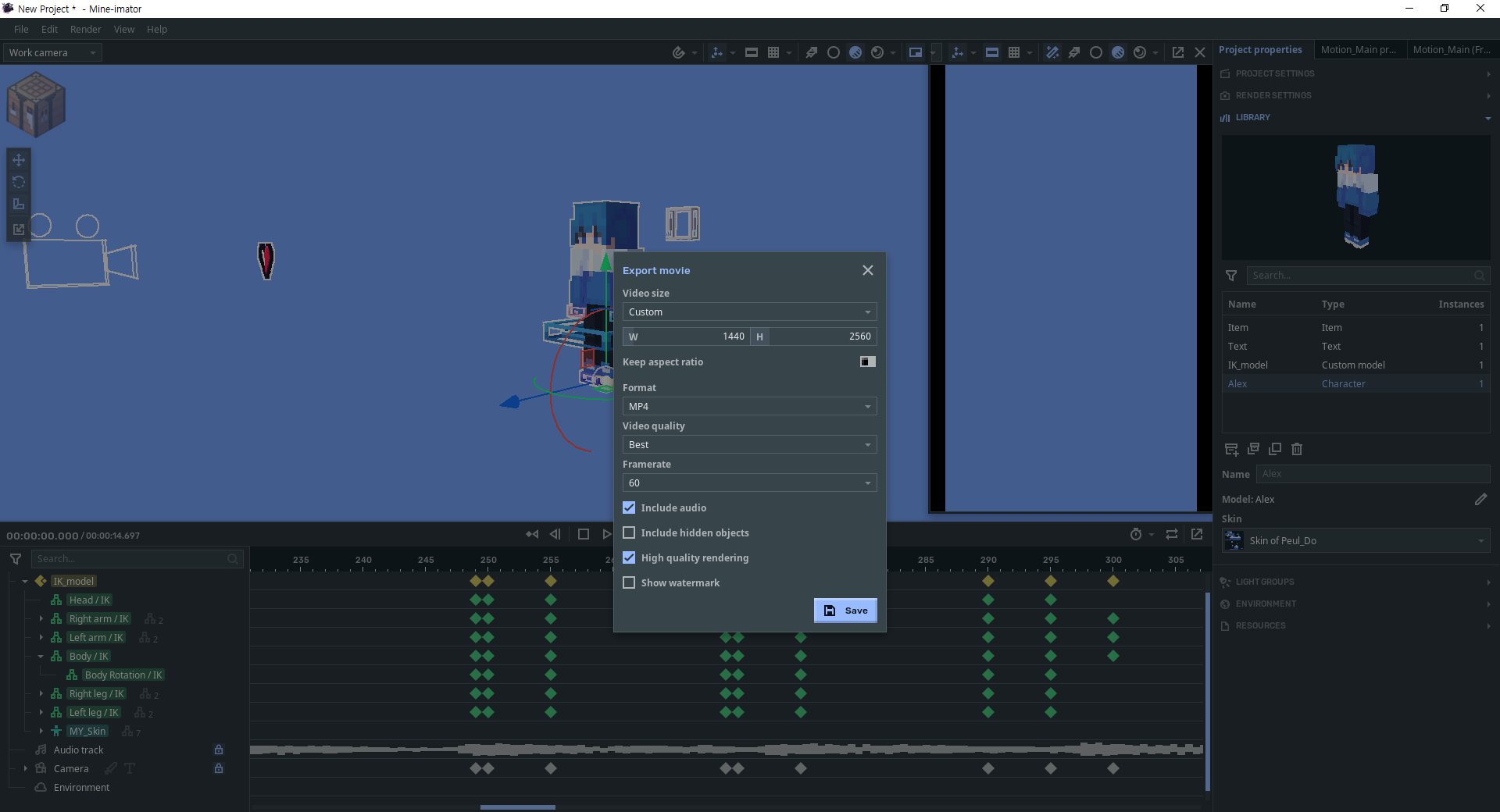Open the Help menu
Screen dimensions: 1500x812
pyautogui.click(x=157, y=29)
